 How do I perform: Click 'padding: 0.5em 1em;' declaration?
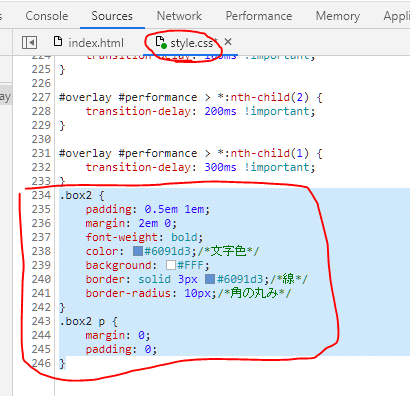pyautogui.click(x=148, y=209)
